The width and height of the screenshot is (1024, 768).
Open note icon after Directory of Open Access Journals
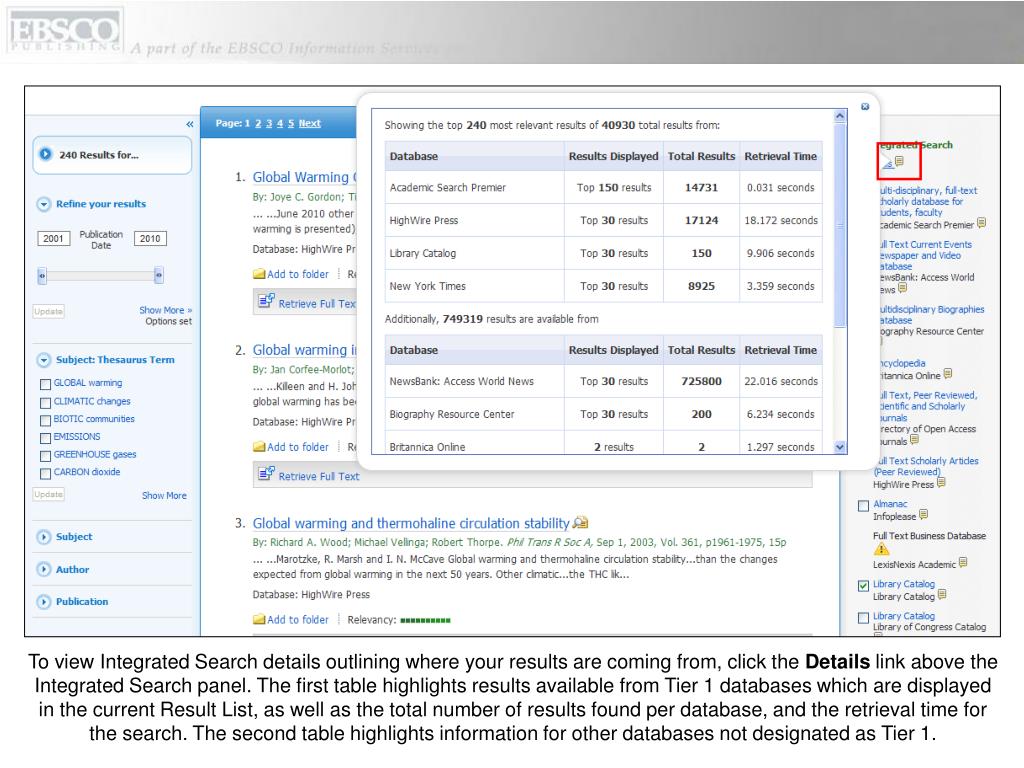[x=914, y=440]
